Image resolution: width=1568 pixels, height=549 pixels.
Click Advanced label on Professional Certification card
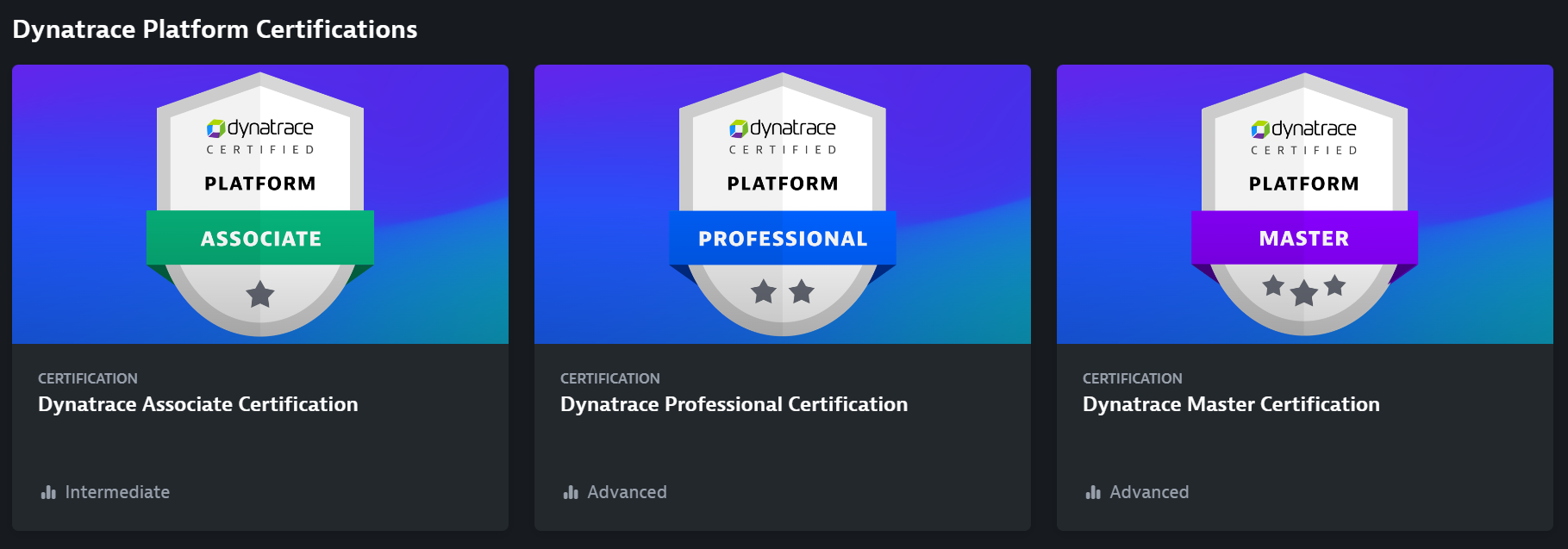pyautogui.click(x=628, y=492)
